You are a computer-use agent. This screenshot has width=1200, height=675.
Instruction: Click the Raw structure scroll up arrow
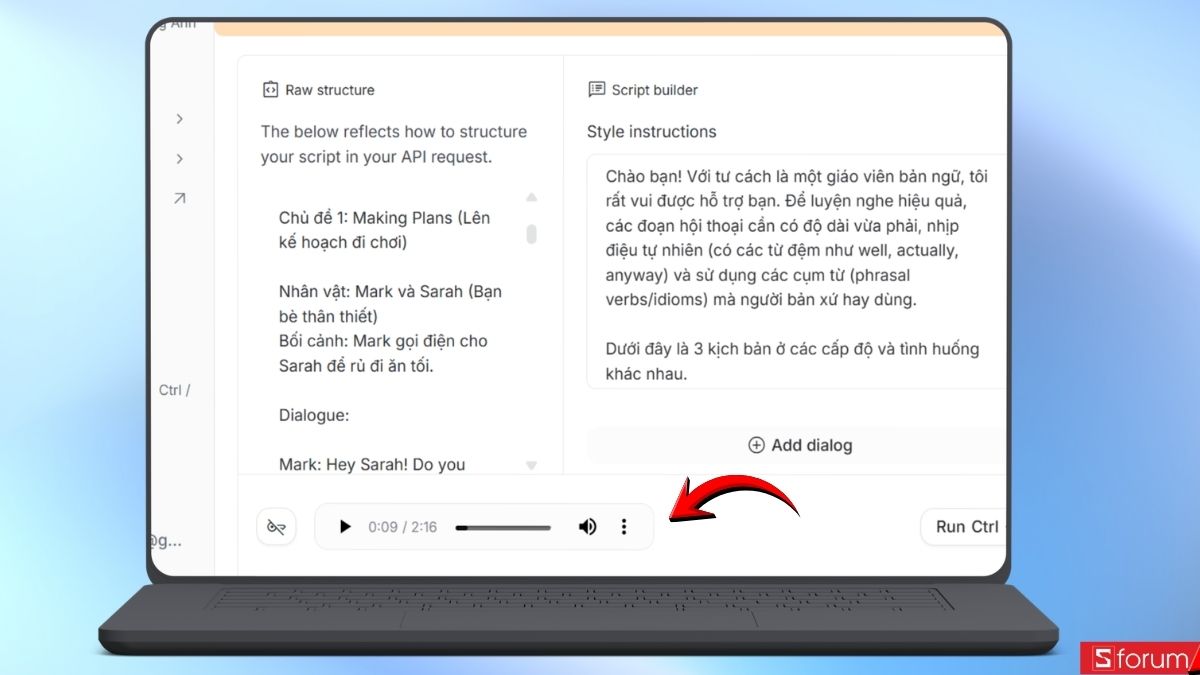[x=532, y=197]
